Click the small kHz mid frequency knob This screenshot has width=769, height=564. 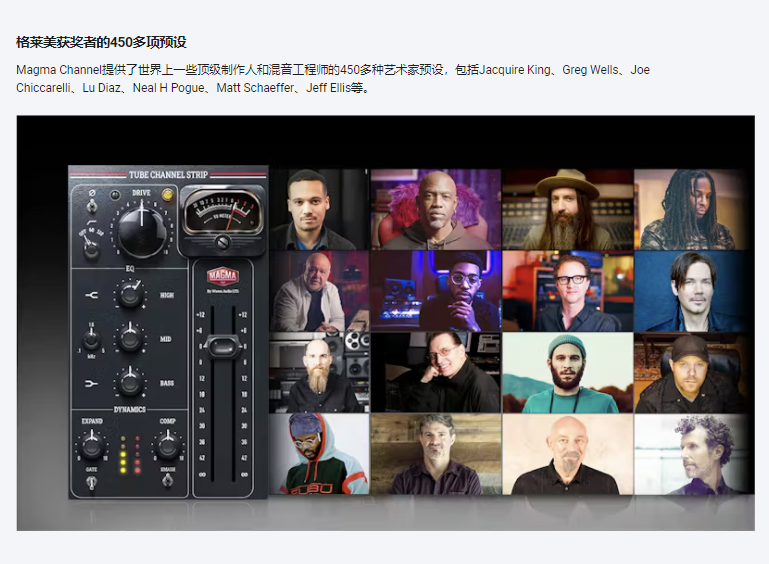tap(91, 339)
